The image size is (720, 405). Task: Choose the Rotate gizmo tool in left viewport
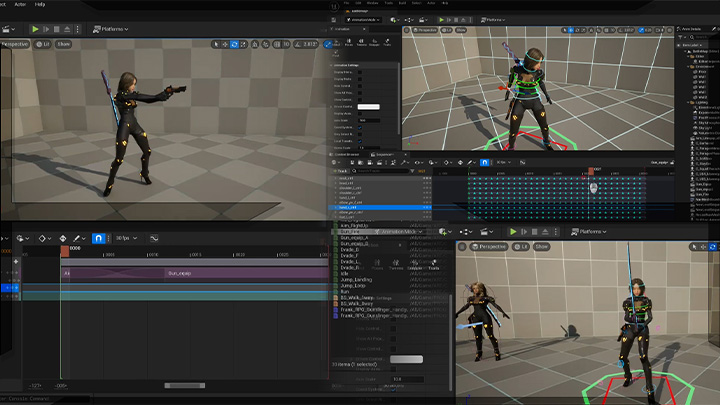pyautogui.click(x=234, y=45)
